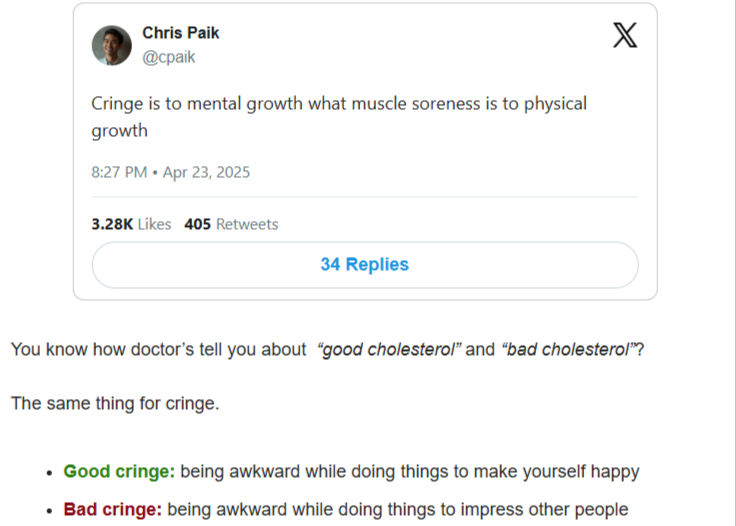Open the 34 Replies button

click(365, 265)
